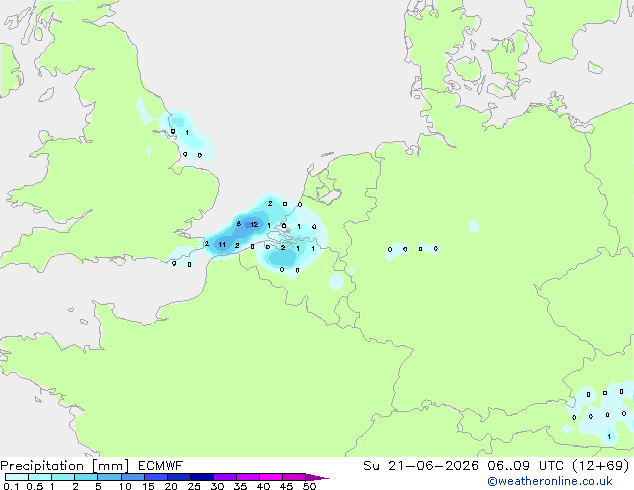Click the weatheronline.co.uk link
The height and width of the screenshot is (490, 634).
(550, 482)
